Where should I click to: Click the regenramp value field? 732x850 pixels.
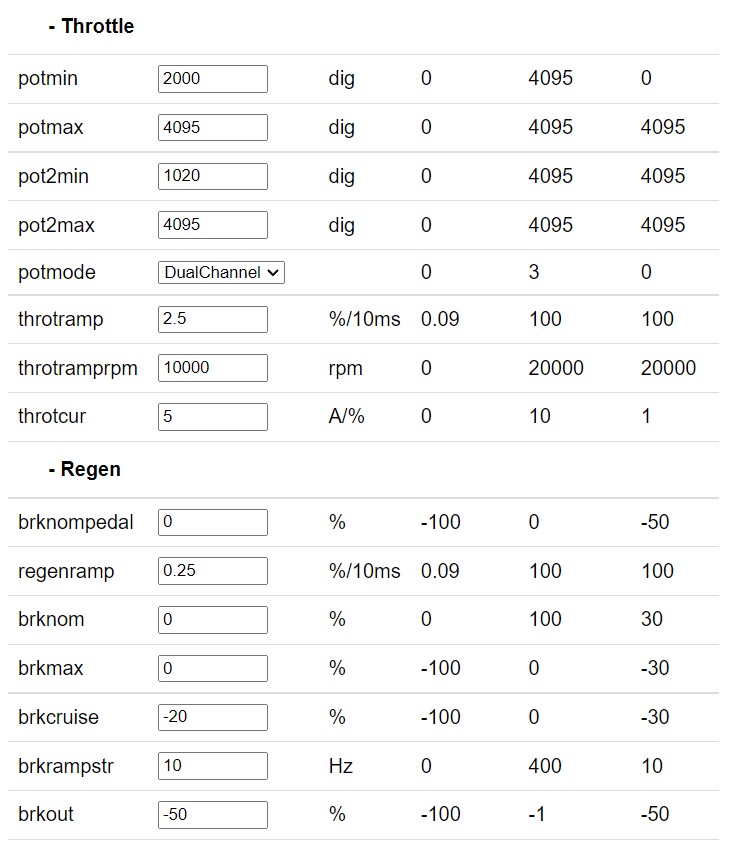click(213, 571)
